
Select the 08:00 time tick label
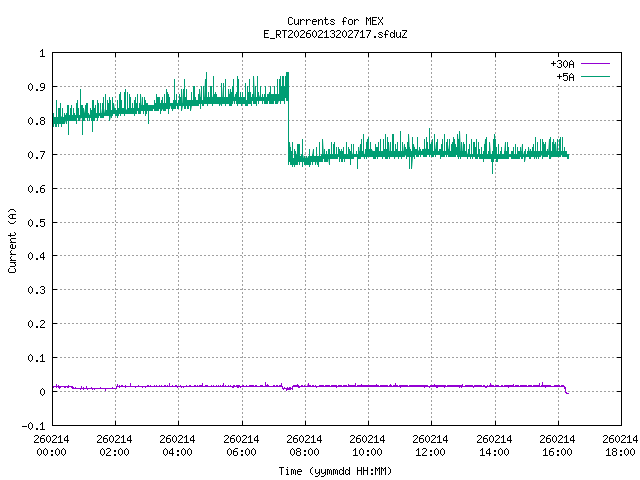click(304, 445)
